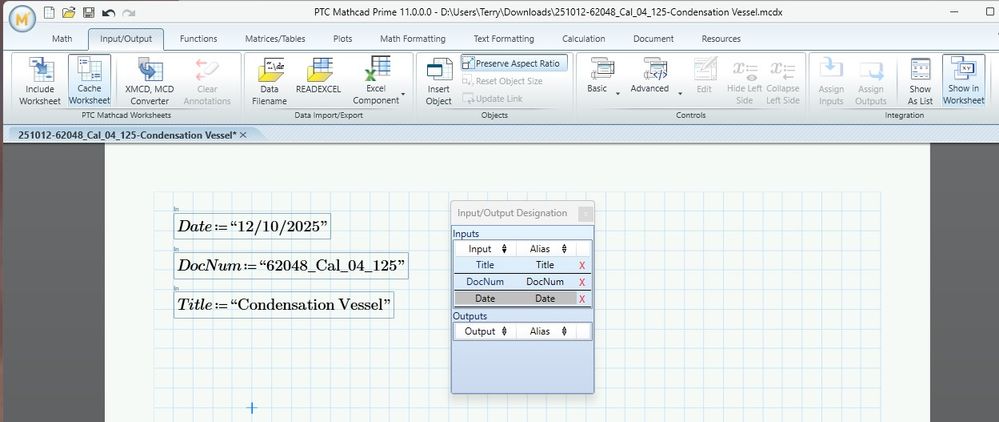Click the Title math region
Screen dimensions: 999x422
click(284, 305)
